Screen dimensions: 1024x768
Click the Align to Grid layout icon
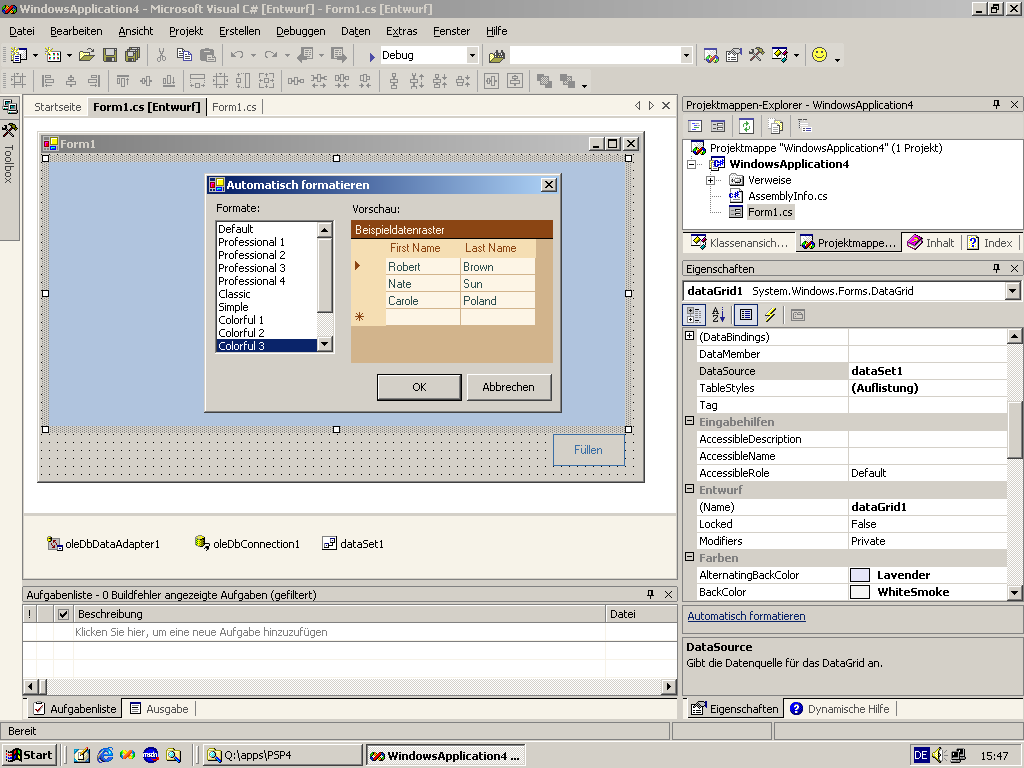pyautogui.click(x=18, y=81)
